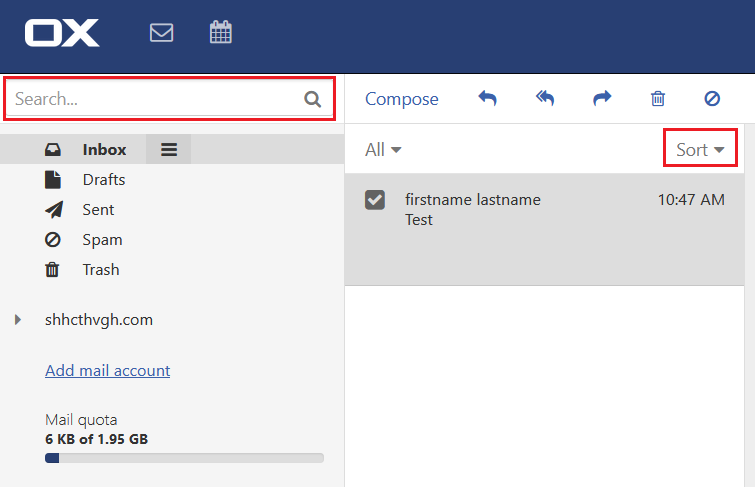The image size is (755, 487).
Task: Open the Sort dropdown
Action: tap(700, 149)
